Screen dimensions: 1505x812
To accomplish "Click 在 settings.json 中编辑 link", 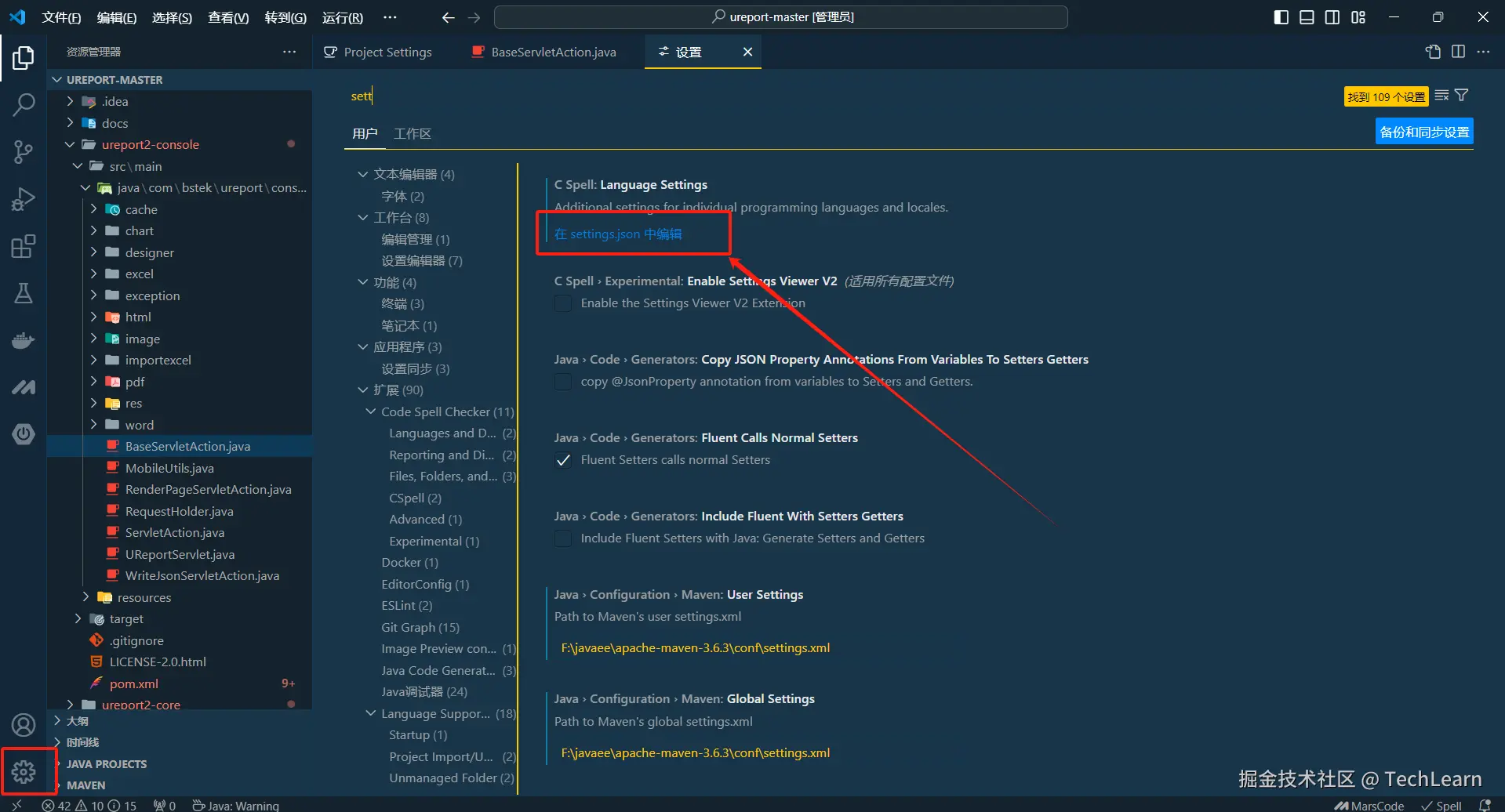I will (x=618, y=234).
